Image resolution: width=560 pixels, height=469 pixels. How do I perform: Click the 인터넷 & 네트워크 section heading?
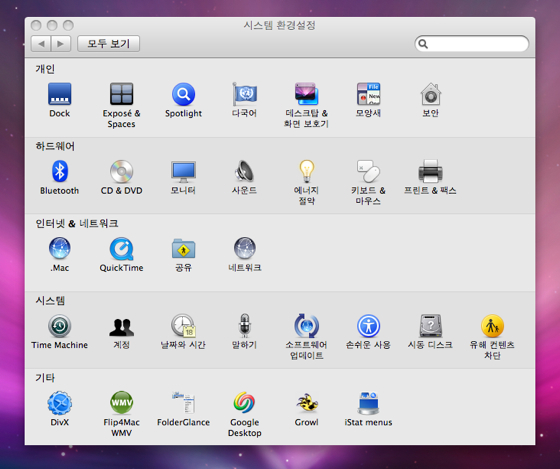tap(77, 223)
